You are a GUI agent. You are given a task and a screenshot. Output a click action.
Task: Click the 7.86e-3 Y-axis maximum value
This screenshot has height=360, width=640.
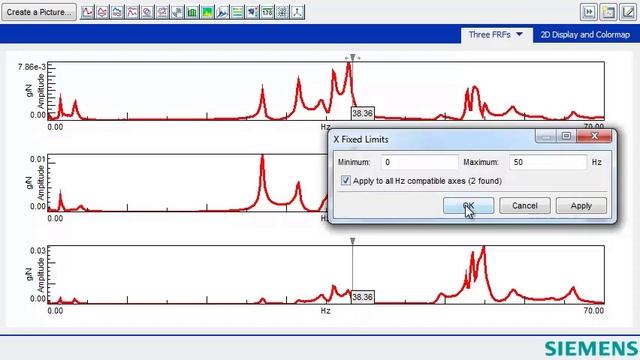[x=32, y=67]
